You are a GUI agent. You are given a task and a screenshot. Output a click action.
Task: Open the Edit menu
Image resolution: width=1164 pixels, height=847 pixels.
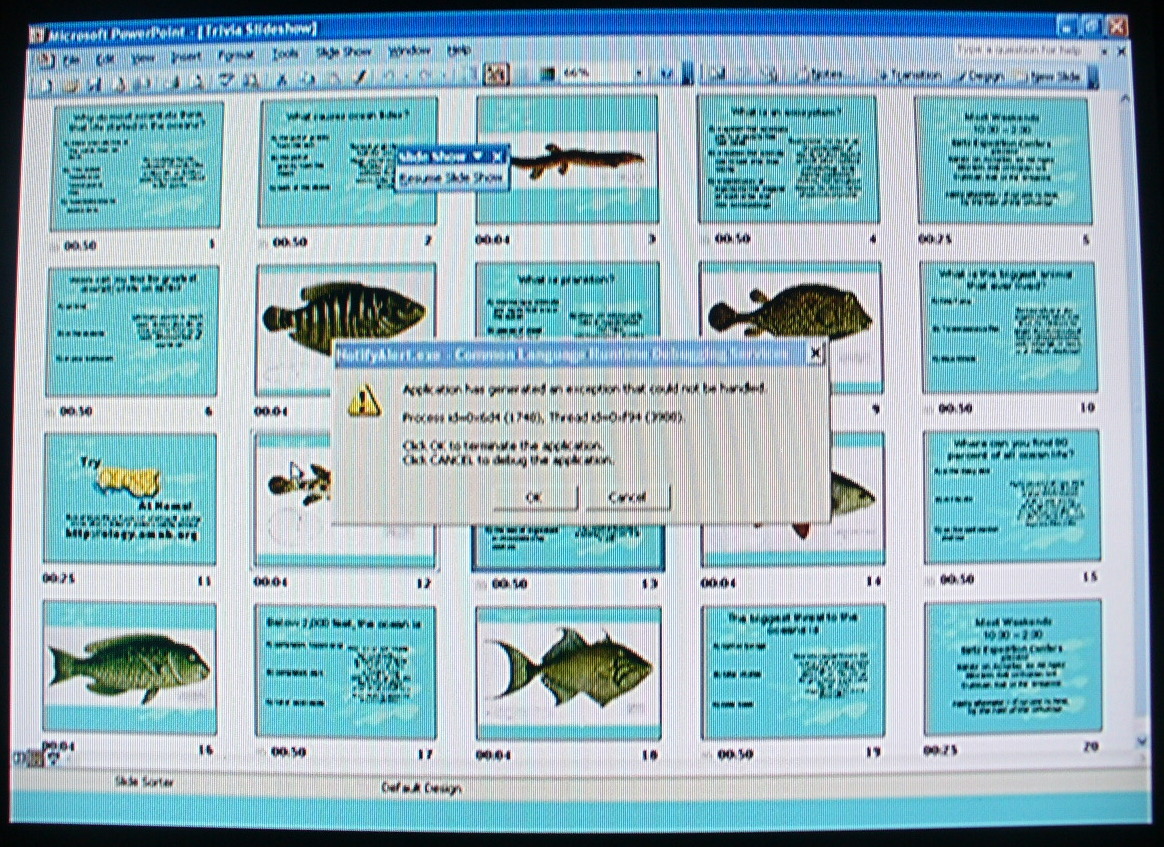pyautogui.click(x=106, y=59)
